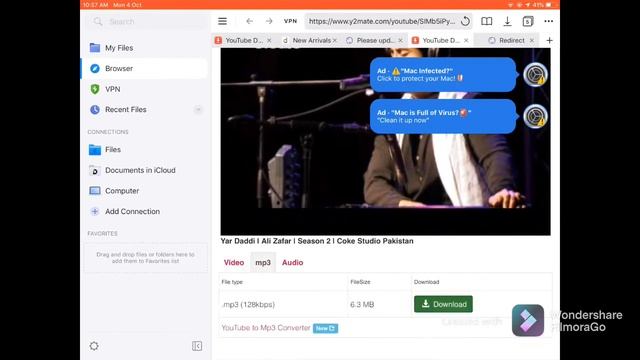
Task: Open the hamburger menu in browser toolbar
Action: tap(222, 21)
